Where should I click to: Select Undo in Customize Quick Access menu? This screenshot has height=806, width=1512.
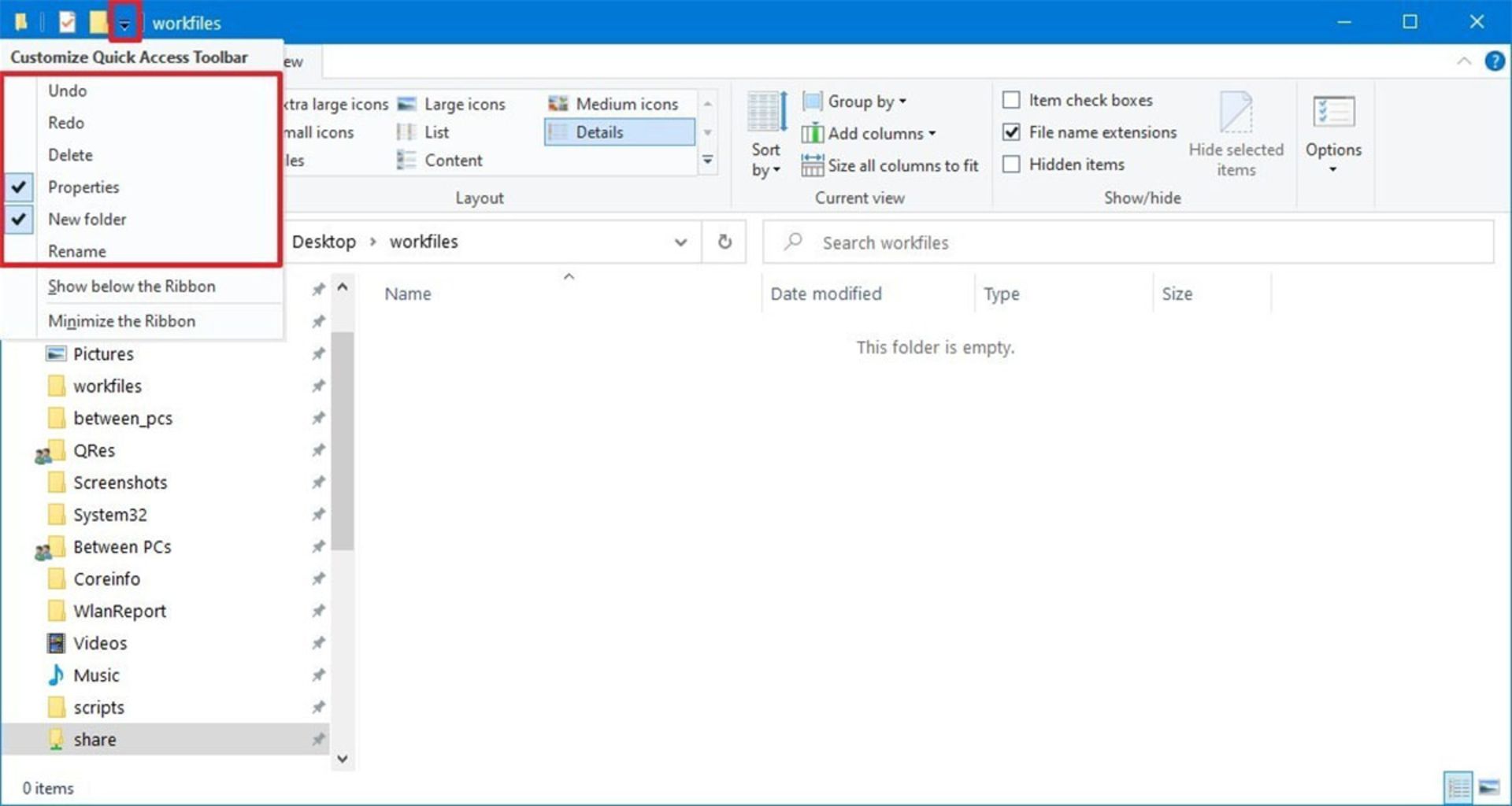68,91
